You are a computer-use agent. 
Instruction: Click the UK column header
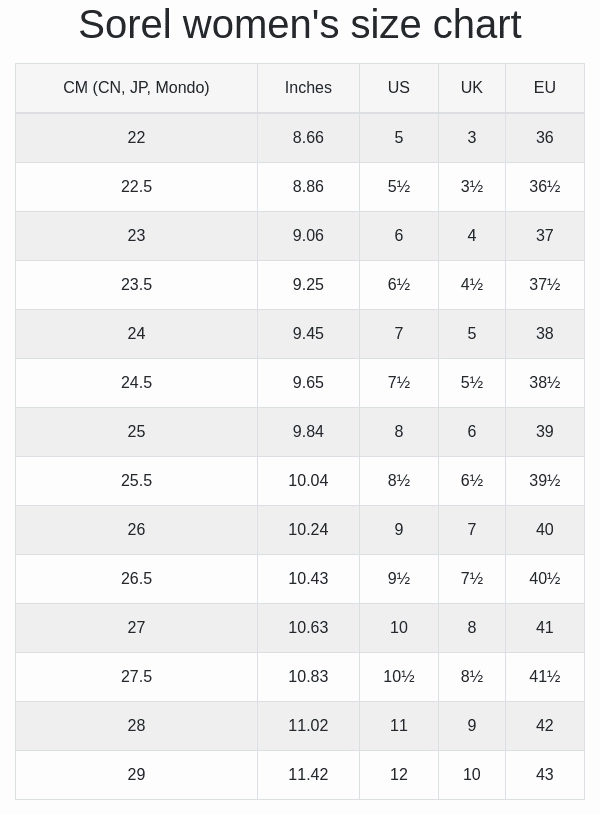pos(472,88)
